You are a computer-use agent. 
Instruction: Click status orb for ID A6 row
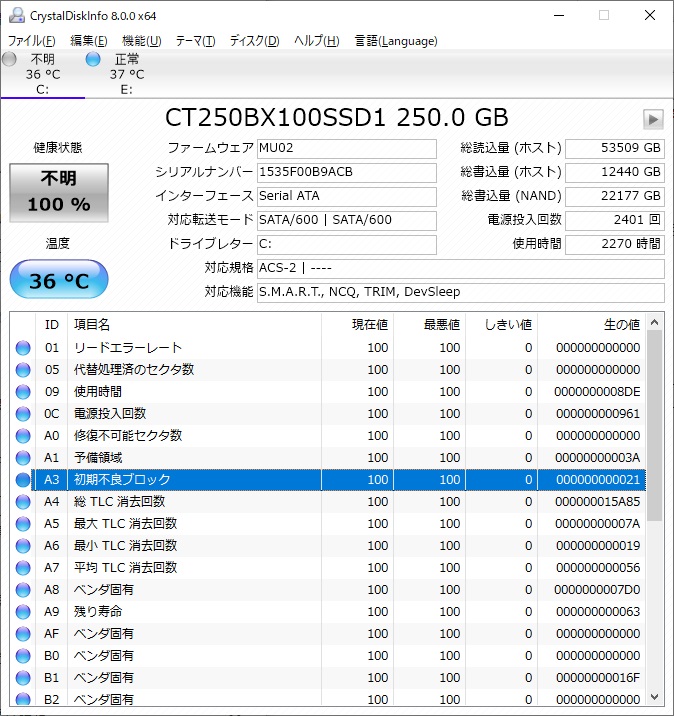click(x=23, y=546)
